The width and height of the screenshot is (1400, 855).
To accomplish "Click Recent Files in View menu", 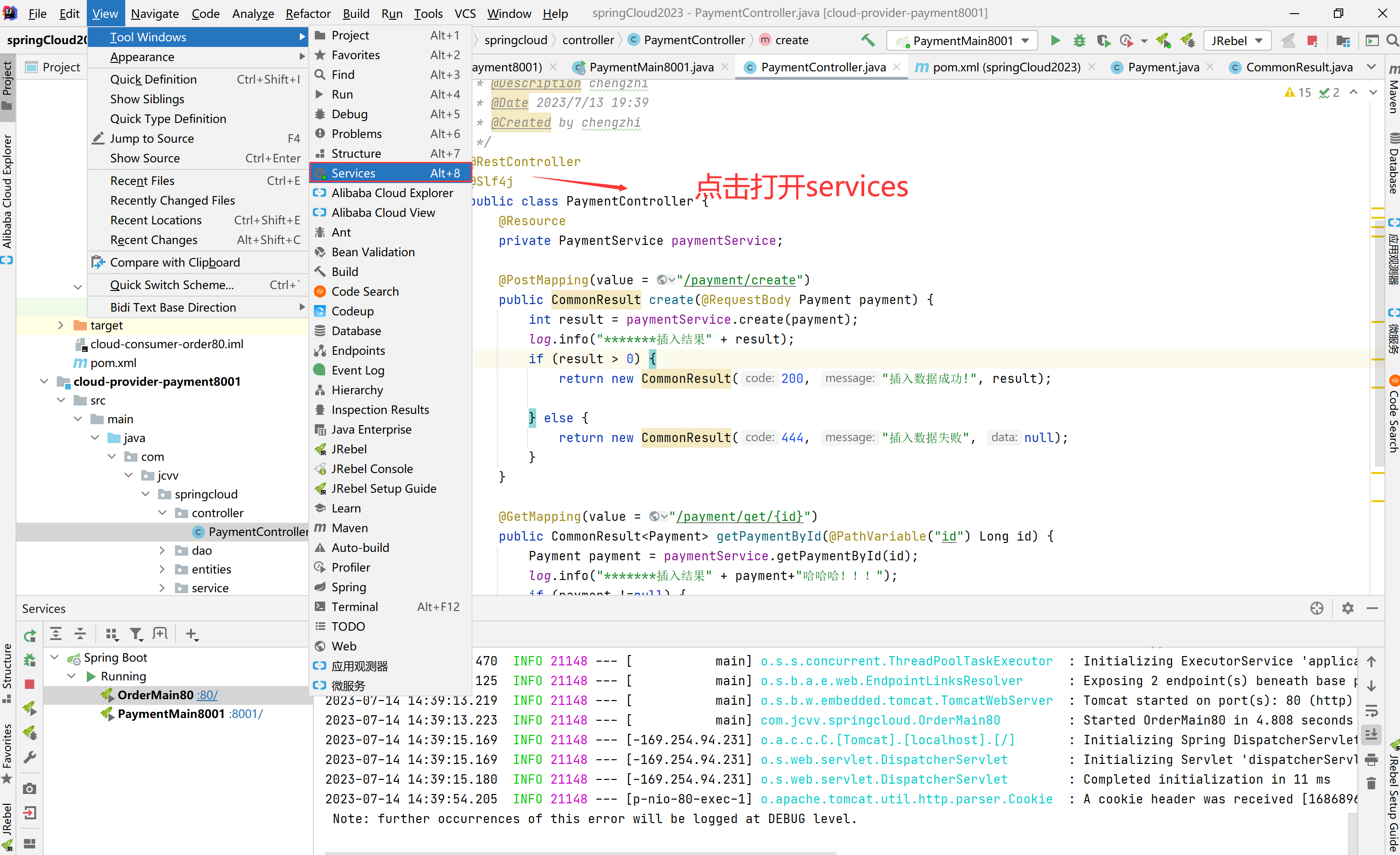I will tap(198, 181).
